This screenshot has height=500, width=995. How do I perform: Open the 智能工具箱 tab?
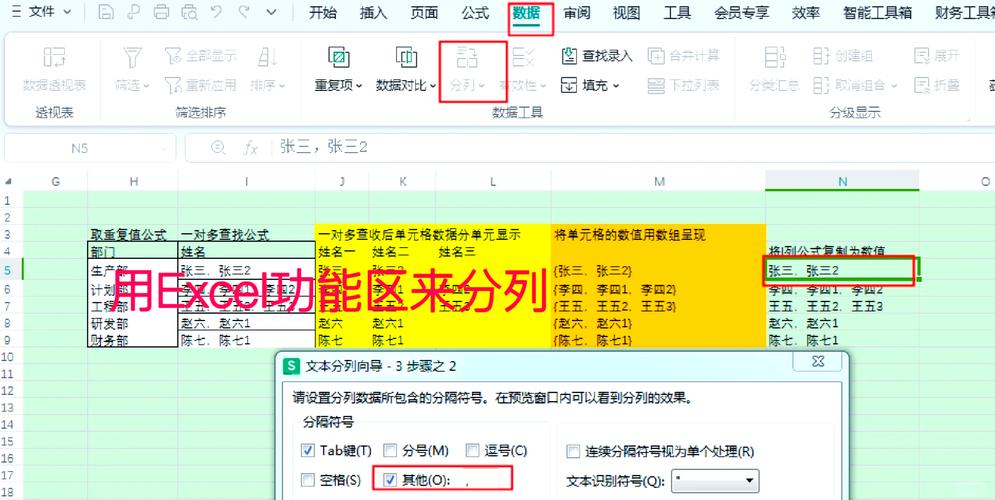point(878,13)
